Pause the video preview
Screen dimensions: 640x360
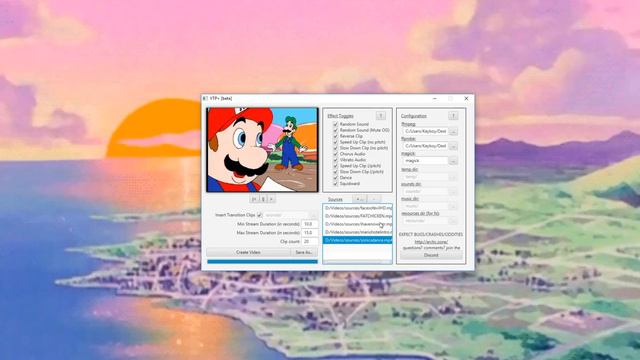(263, 199)
